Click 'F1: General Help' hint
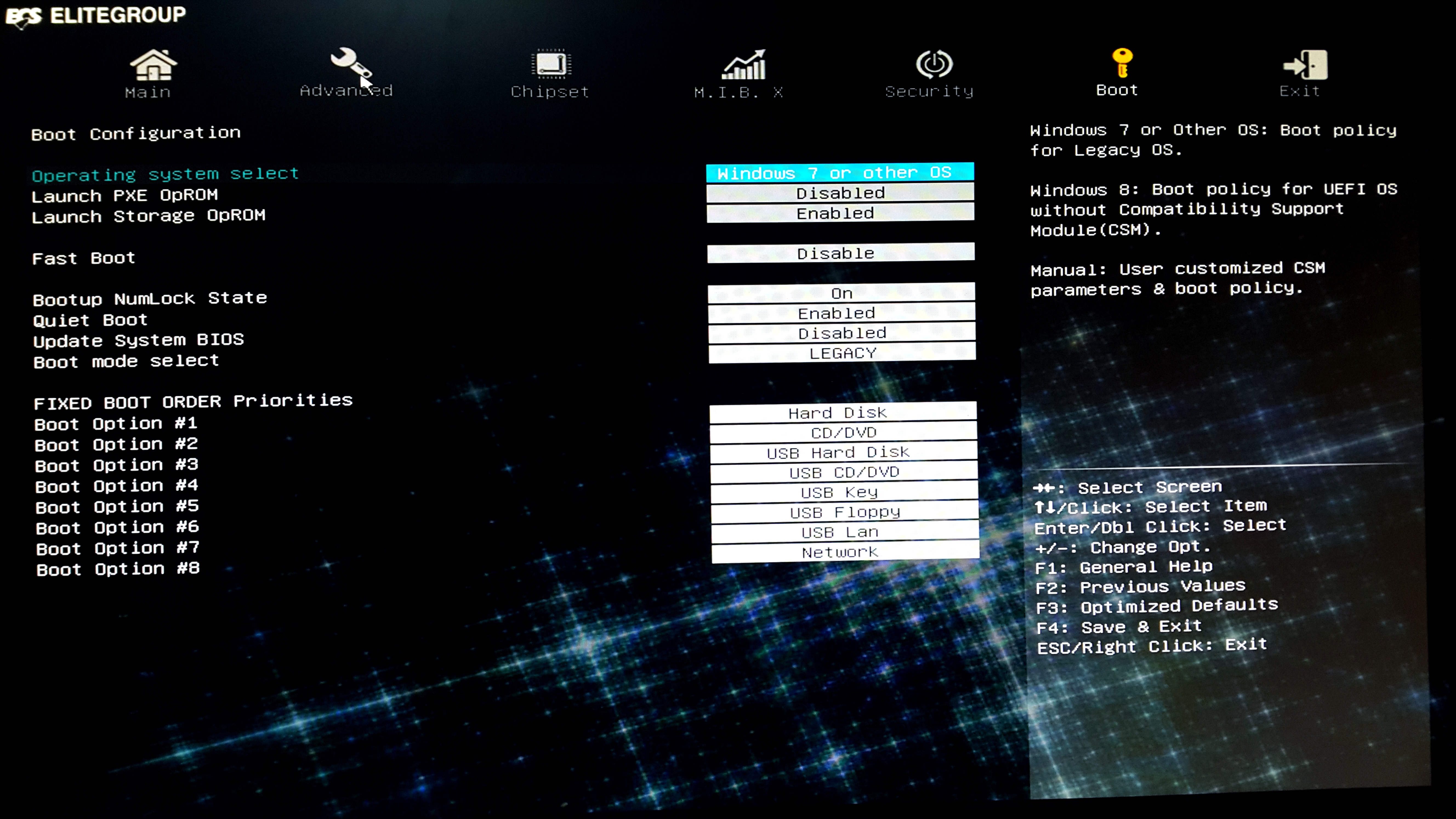The width and height of the screenshot is (1456, 819). coord(1124,567)
